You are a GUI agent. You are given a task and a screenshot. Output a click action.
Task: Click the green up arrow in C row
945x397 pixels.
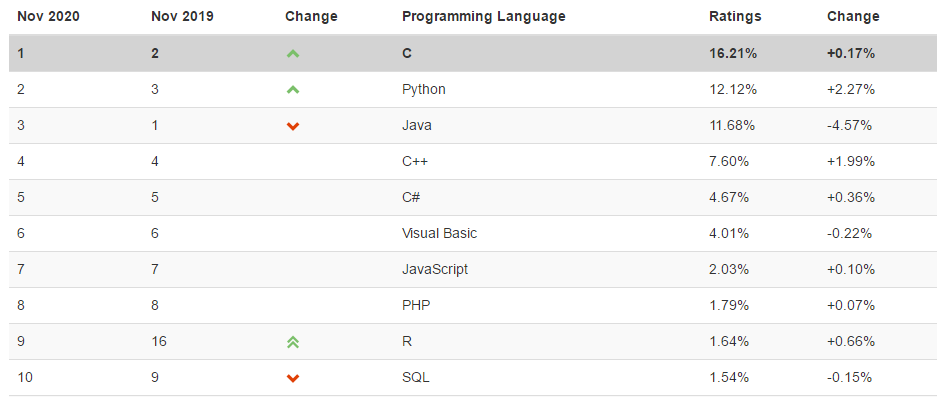(x=293, y=54)
